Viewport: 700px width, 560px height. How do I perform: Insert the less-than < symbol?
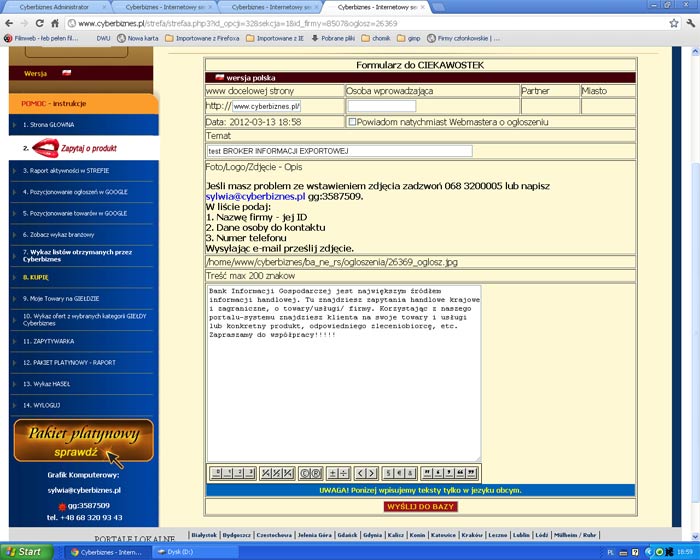point(360,472)
